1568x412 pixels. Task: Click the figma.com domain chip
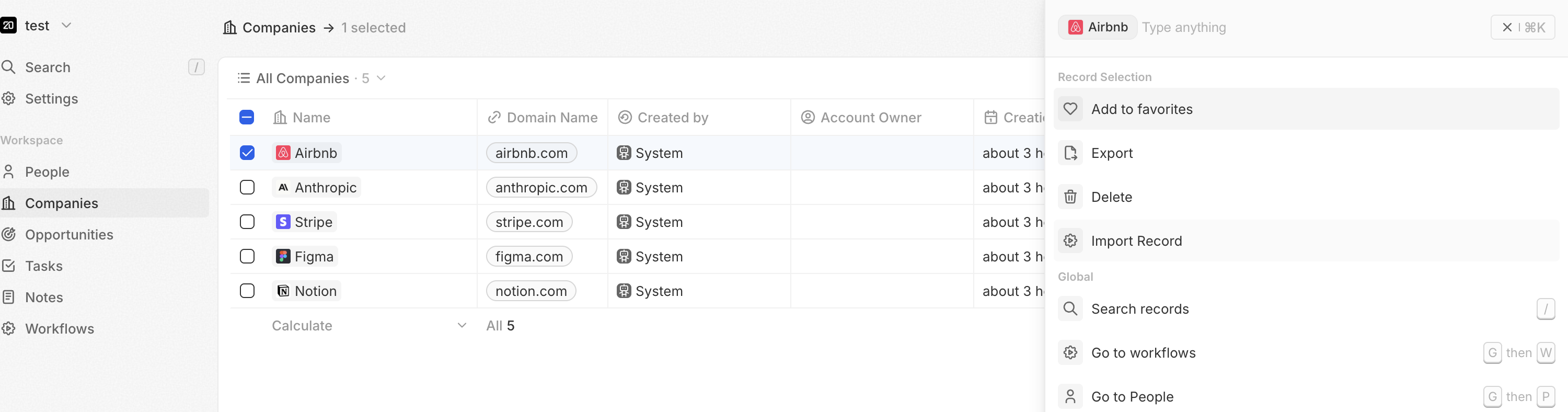click(x=529, y=257)
